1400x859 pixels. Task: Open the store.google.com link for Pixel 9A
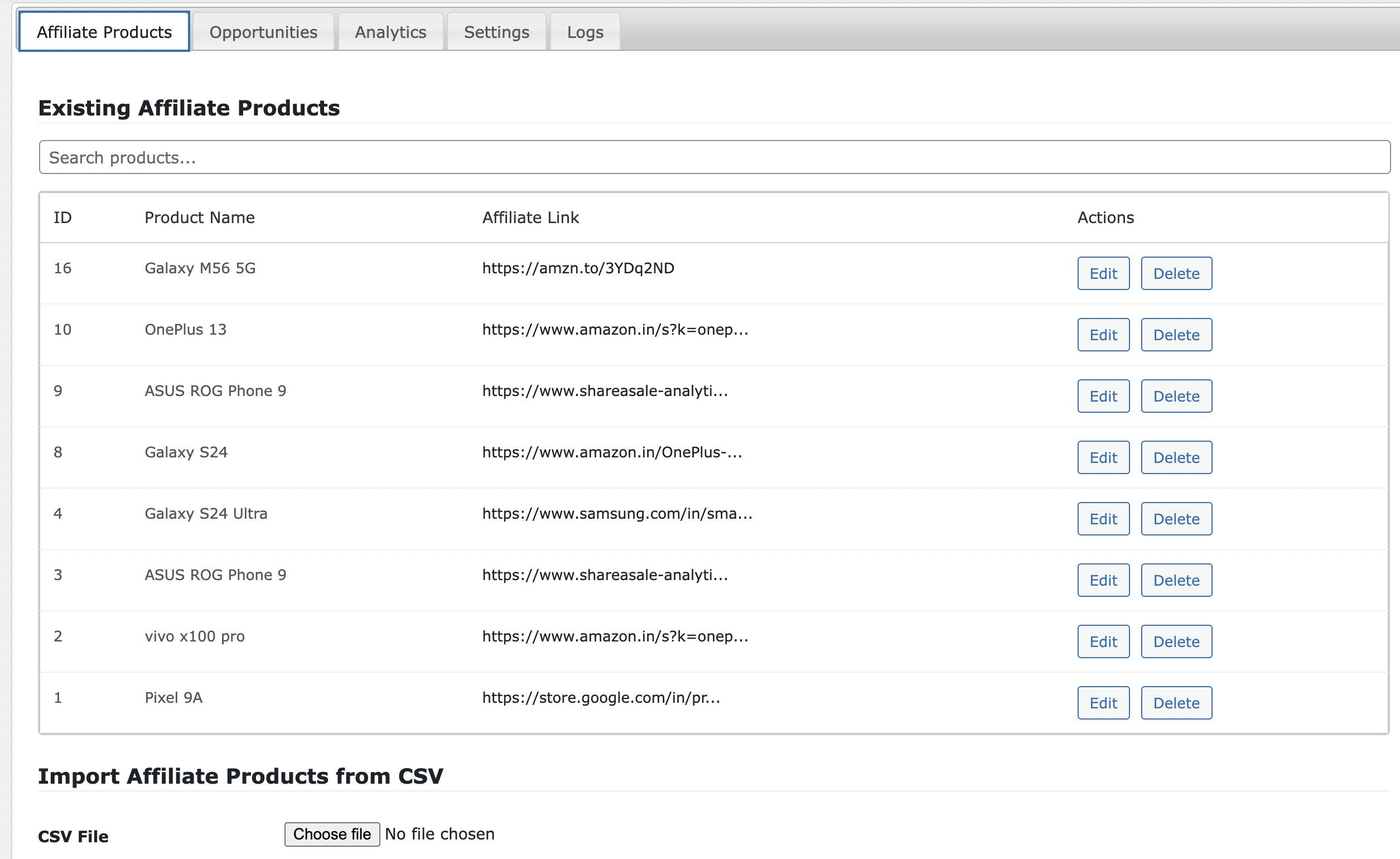[x=601, y=698]
